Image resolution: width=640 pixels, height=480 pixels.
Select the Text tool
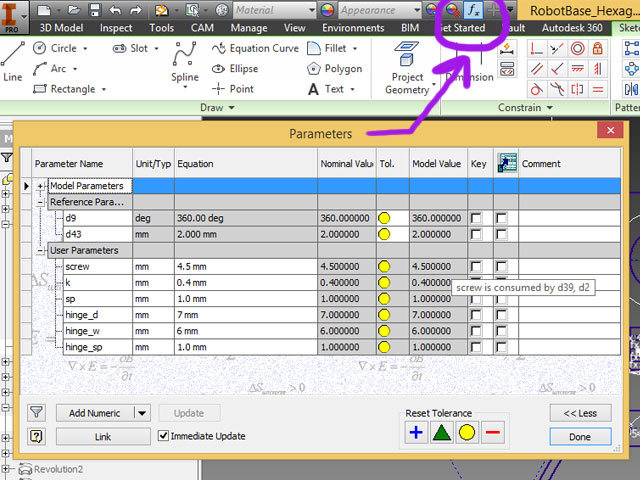[326, 89]
